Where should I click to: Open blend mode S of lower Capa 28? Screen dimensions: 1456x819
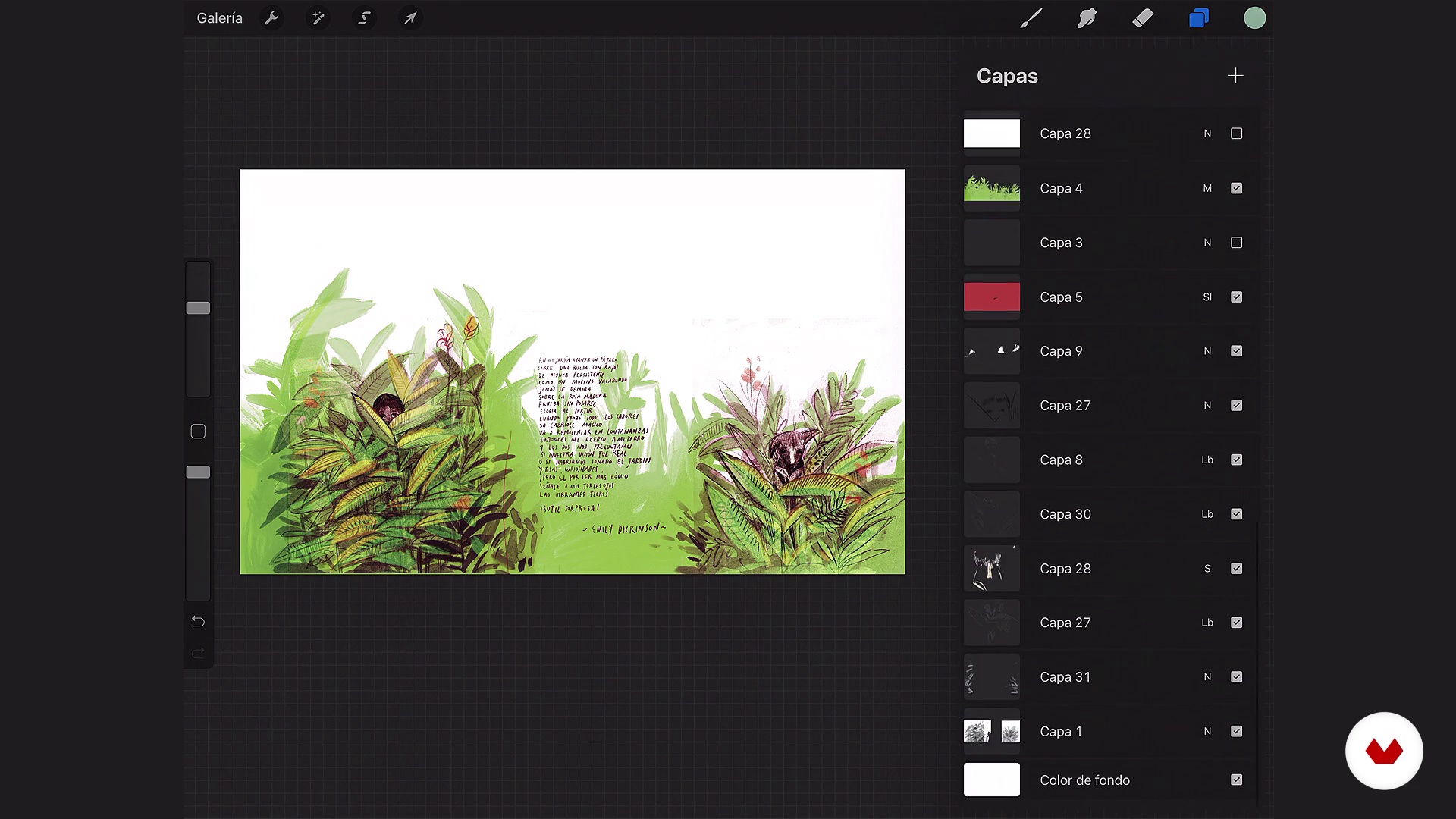[x=1207, y=569]
